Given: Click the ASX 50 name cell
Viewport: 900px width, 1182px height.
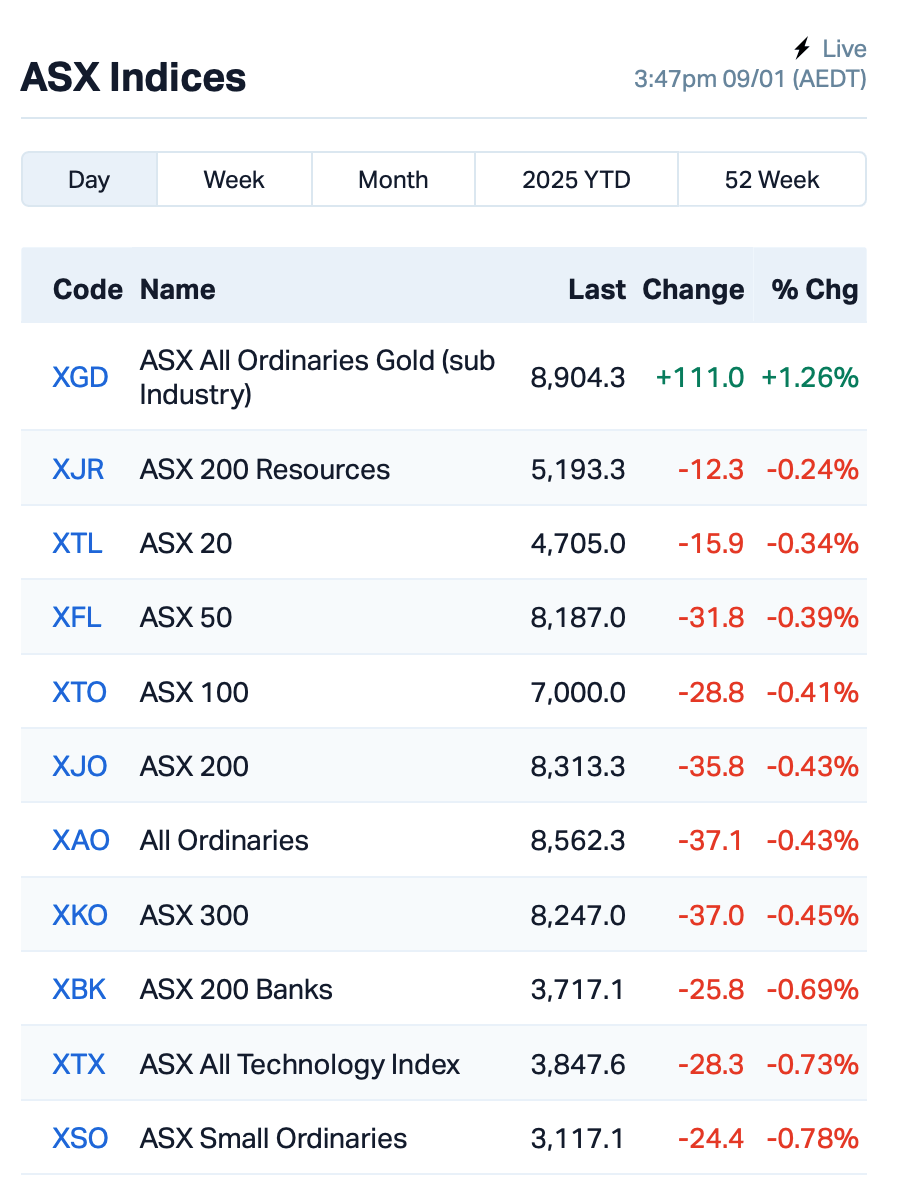Looking at the screenshot, I should click(x=186, y=617).
